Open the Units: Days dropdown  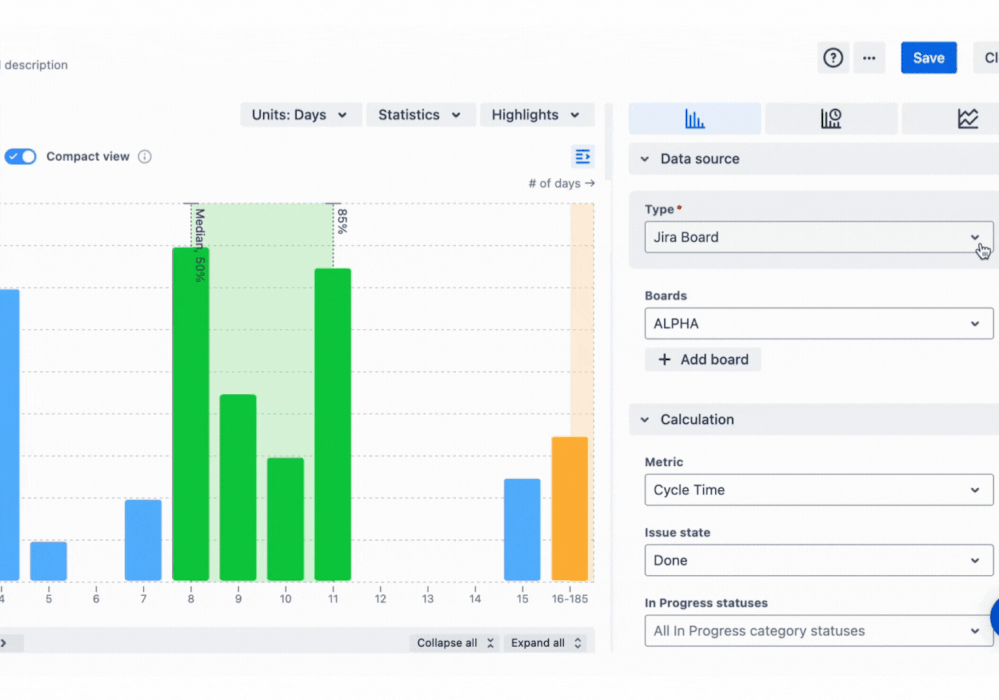[x=300, y=115]
